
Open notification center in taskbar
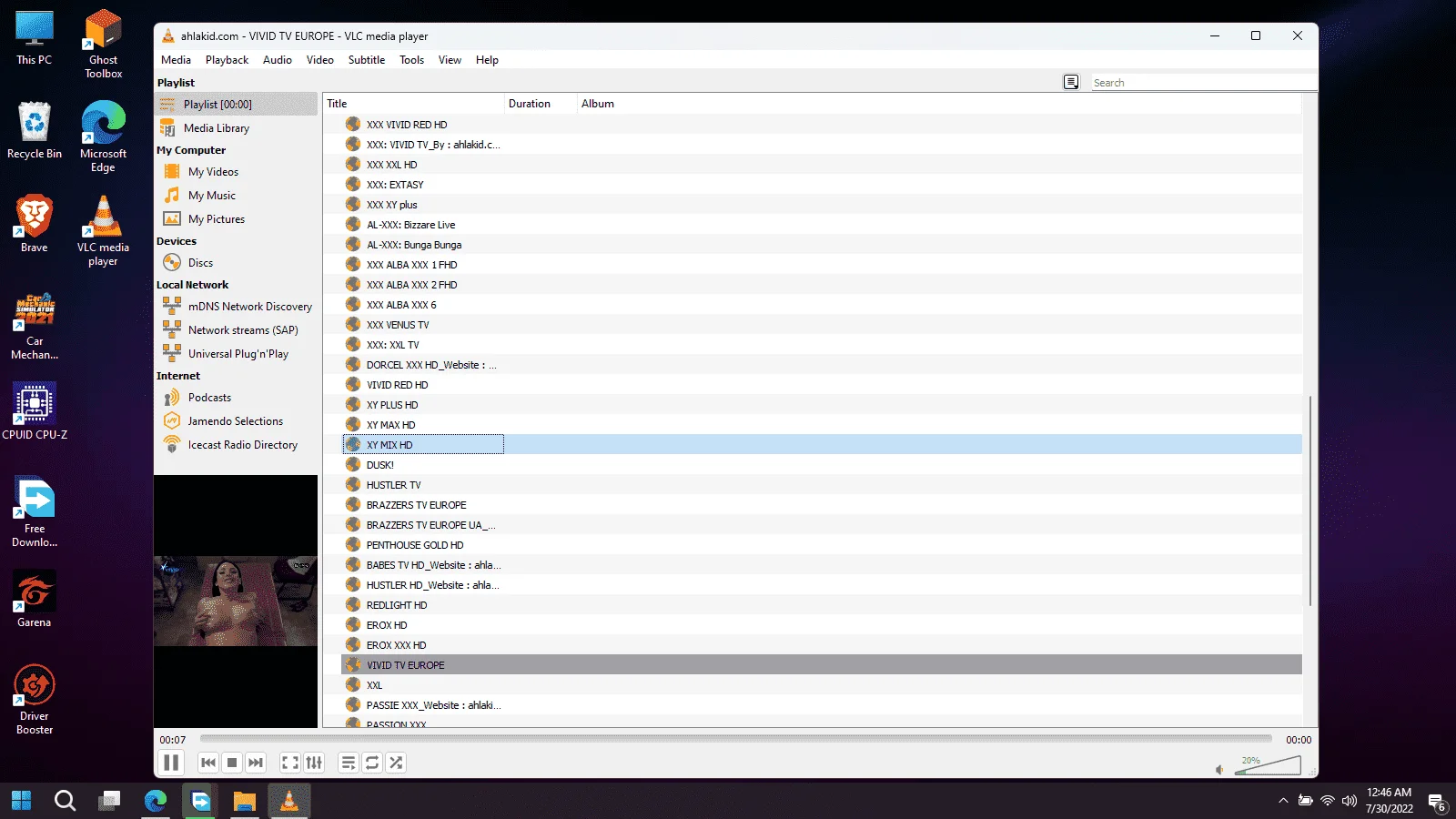tap(1438, 803)
